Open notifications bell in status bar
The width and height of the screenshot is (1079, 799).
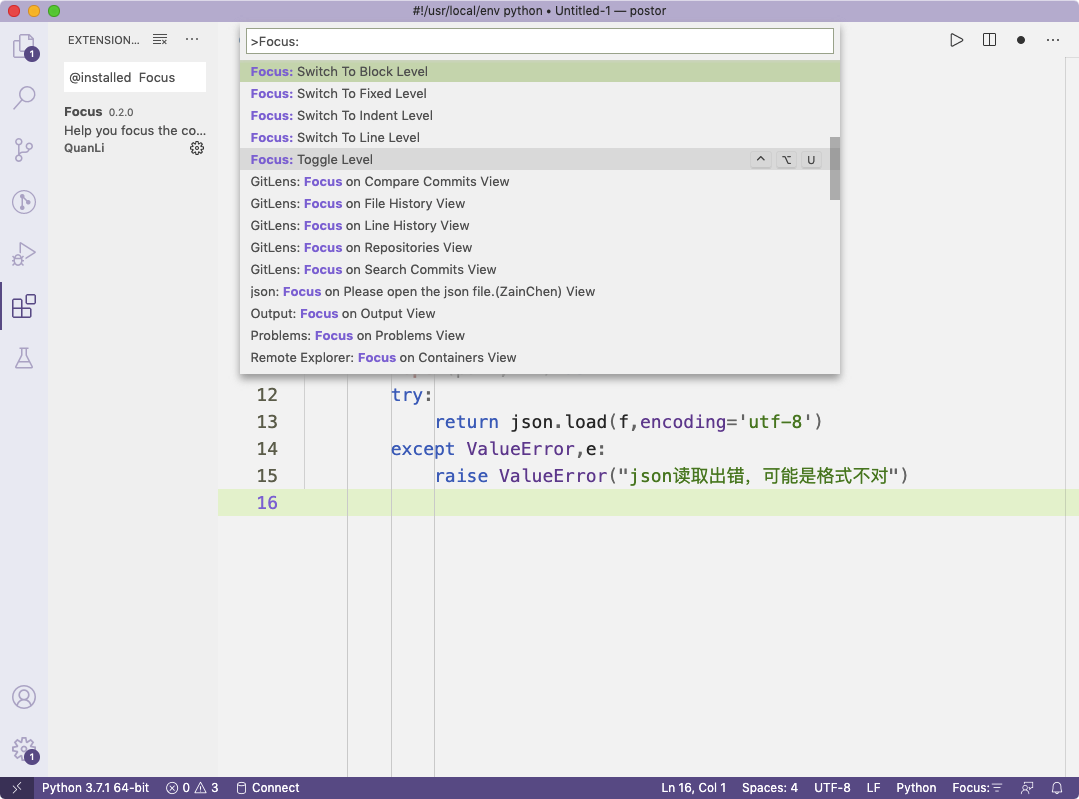pyautogui.click(x=1057, y=788)
